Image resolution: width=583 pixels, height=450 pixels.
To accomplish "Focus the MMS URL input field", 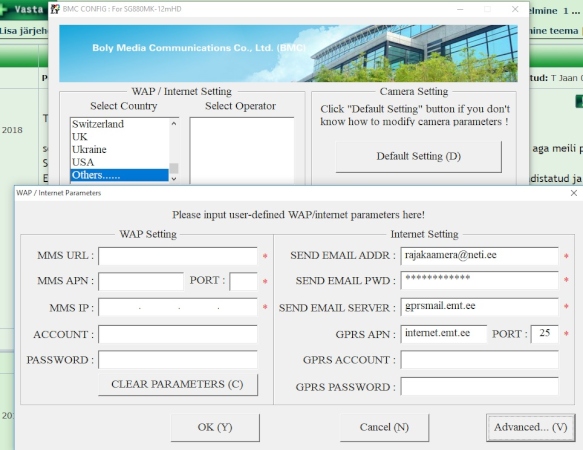I will [177, 256].
